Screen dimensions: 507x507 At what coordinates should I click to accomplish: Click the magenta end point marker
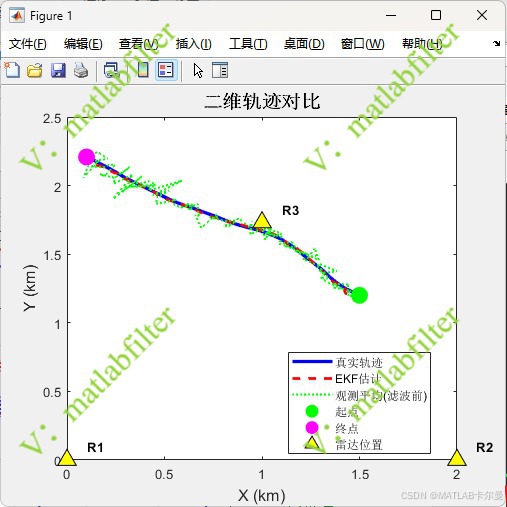tap(87, 157)
